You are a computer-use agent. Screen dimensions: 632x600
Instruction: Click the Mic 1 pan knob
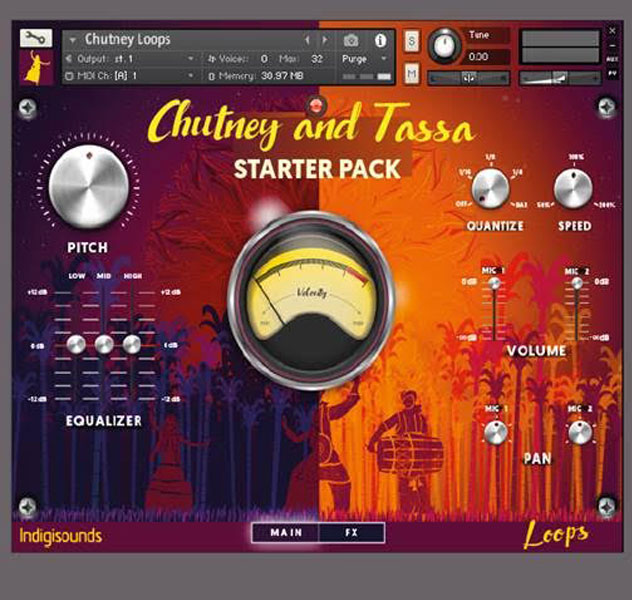[494, 433]
